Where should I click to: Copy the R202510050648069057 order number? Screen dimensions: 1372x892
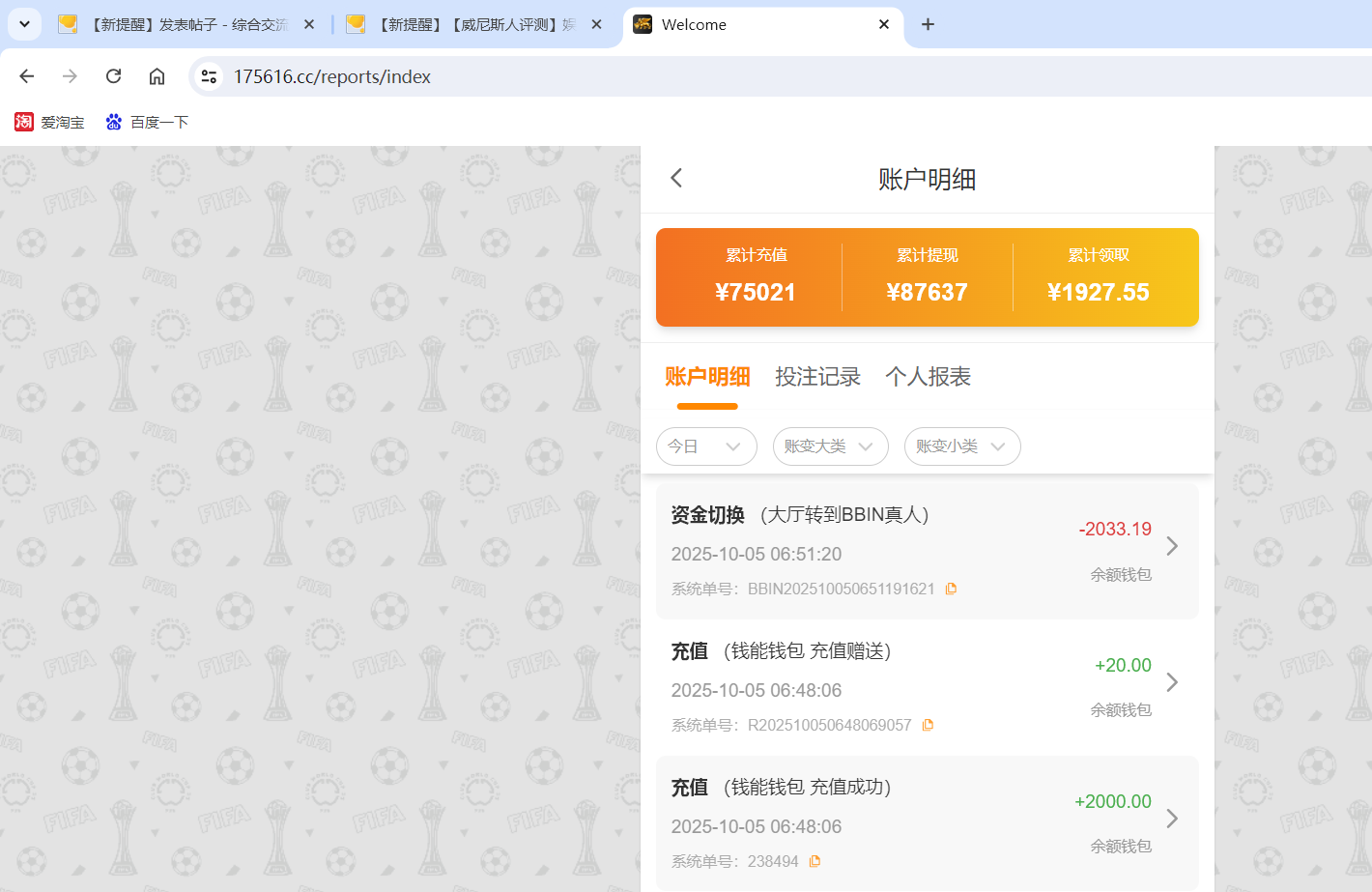coord(929,724)
